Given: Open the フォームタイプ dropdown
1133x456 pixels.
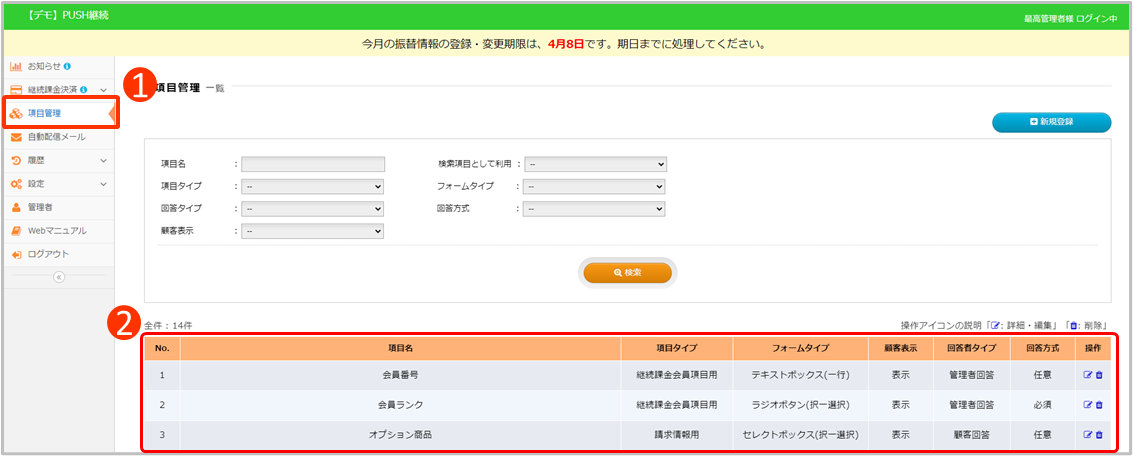Looking at the screenshot, I should click(x=595, y=186).
